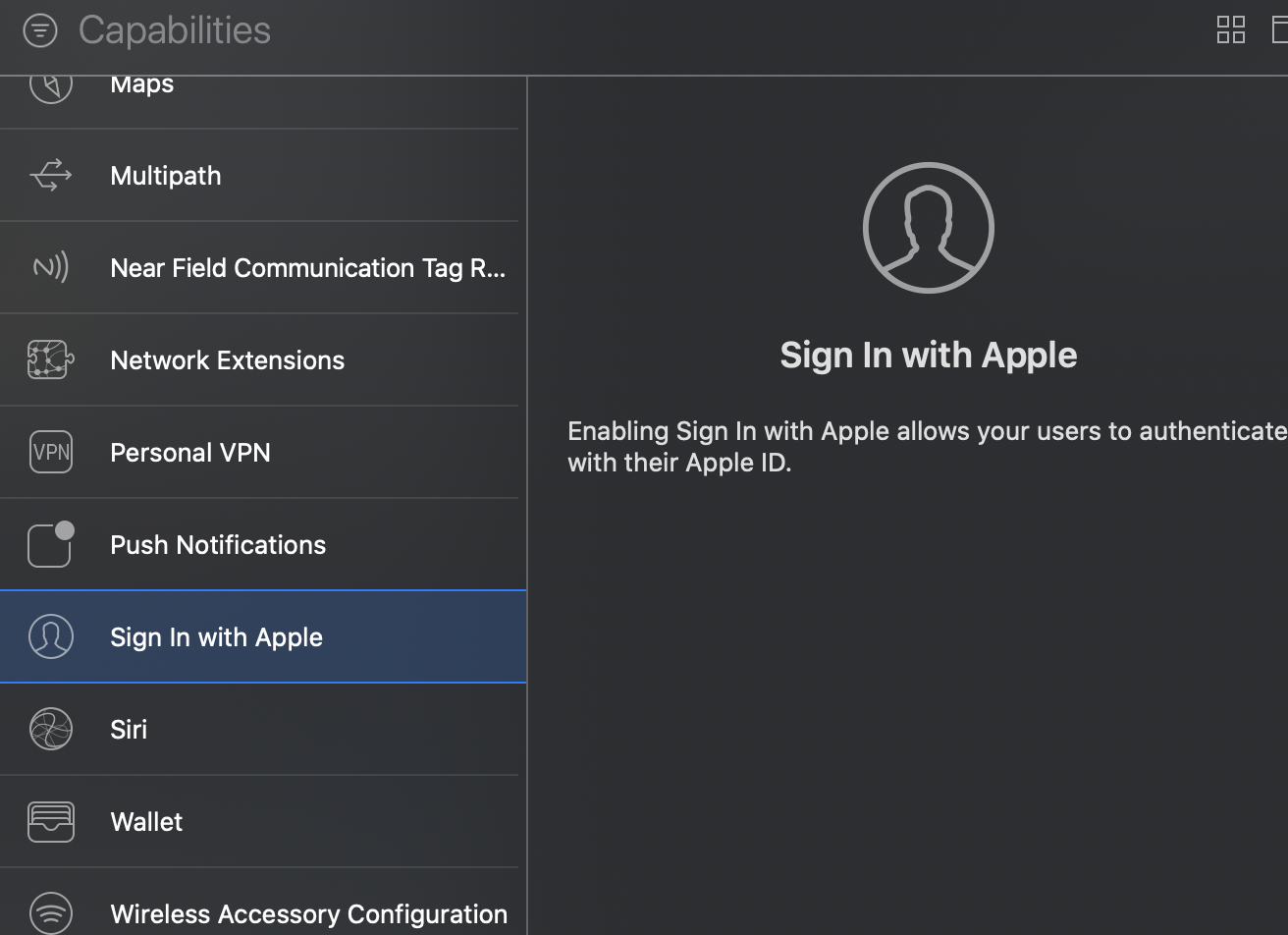Open the Network Extensions capability

click(x=227, y=360)
